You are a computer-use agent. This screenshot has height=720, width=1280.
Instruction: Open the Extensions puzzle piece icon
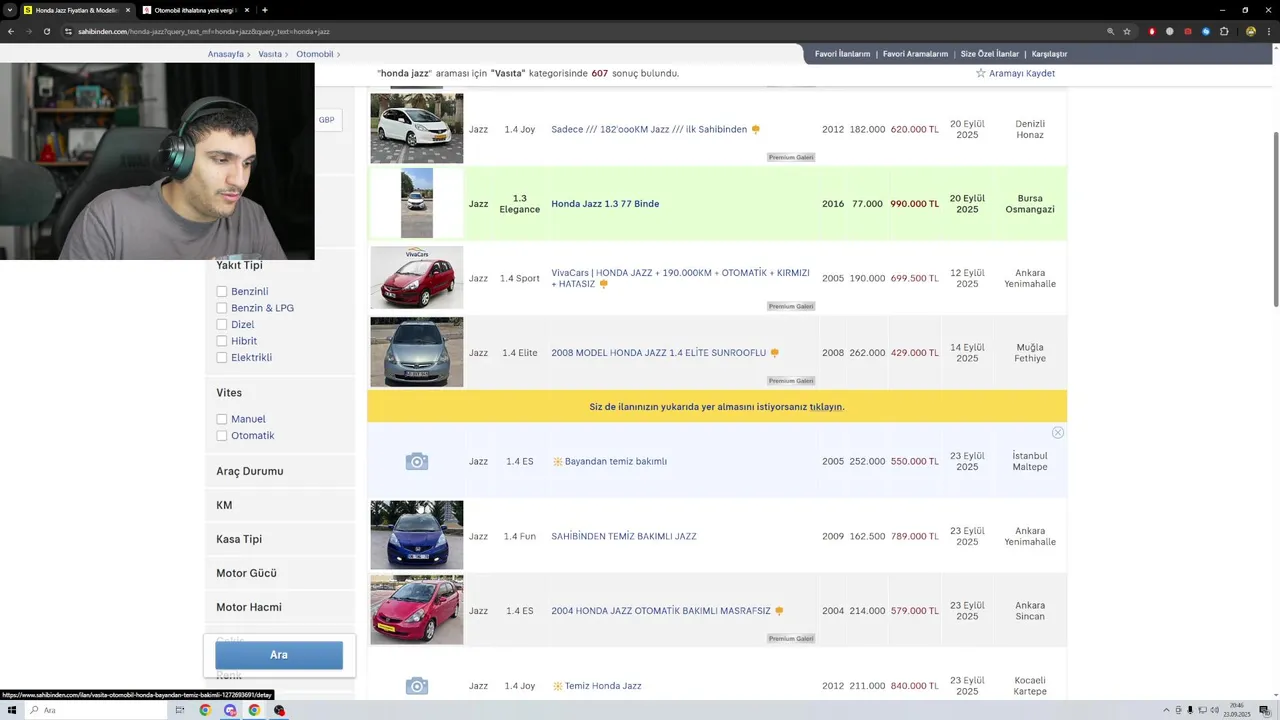1224,31
